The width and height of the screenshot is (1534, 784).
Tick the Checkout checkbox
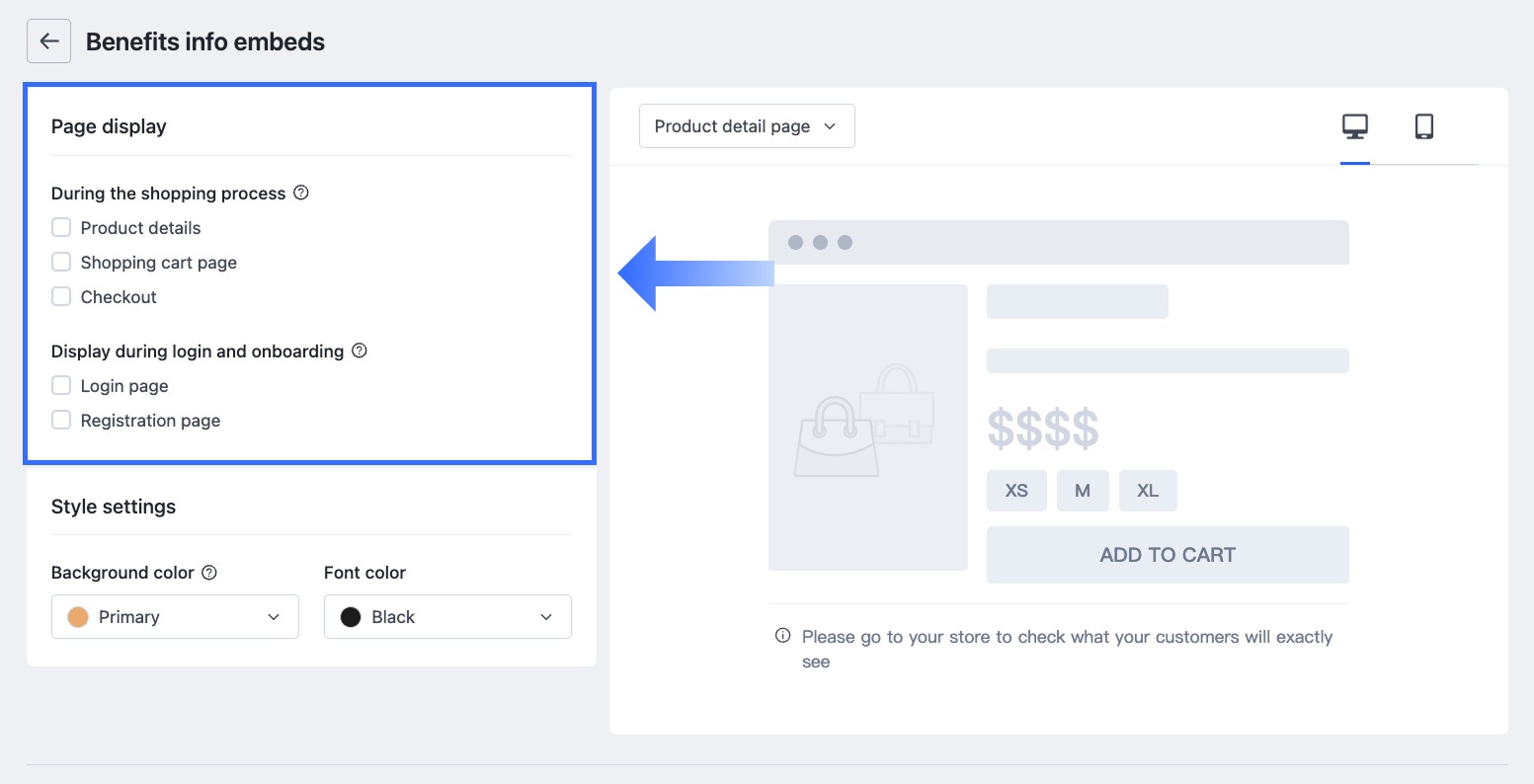click(61, 297)
